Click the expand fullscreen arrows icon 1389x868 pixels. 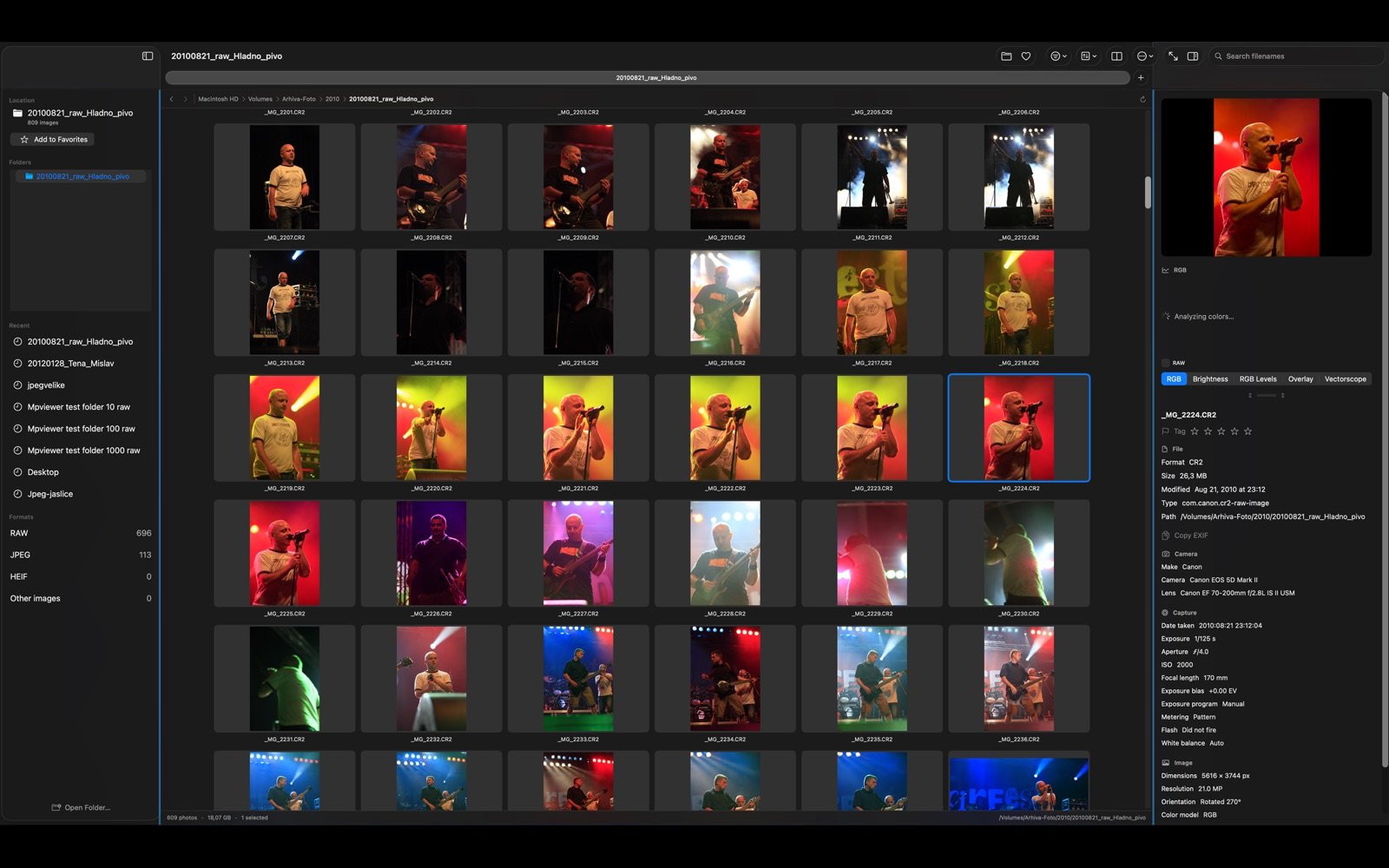click(1173, 56)
